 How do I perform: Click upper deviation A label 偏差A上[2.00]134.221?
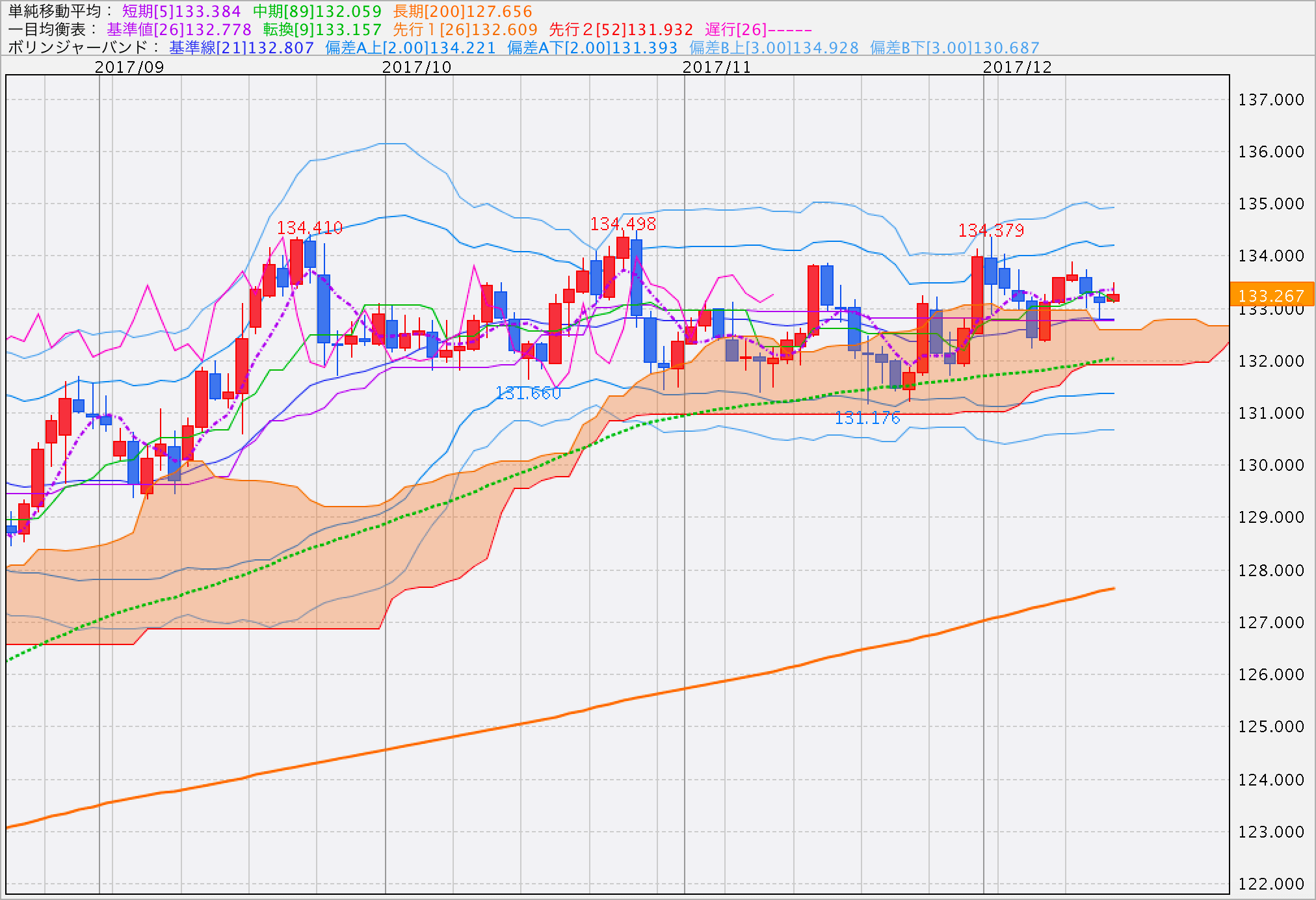point(410,47)
